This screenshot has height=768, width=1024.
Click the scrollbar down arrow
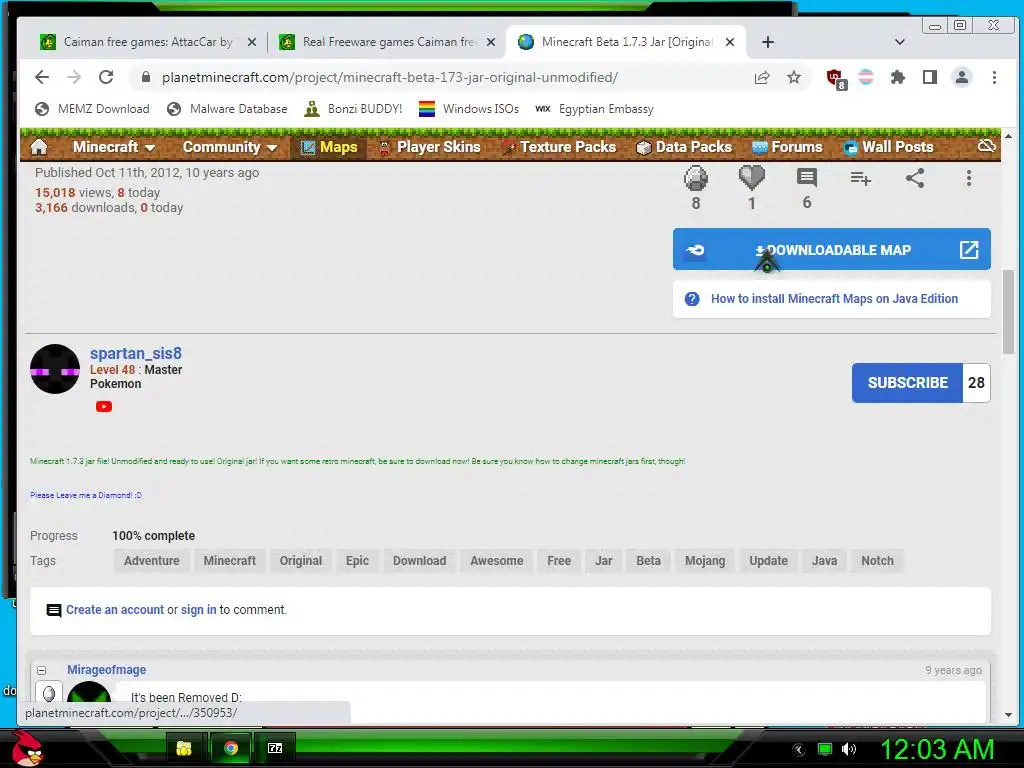1008,715
